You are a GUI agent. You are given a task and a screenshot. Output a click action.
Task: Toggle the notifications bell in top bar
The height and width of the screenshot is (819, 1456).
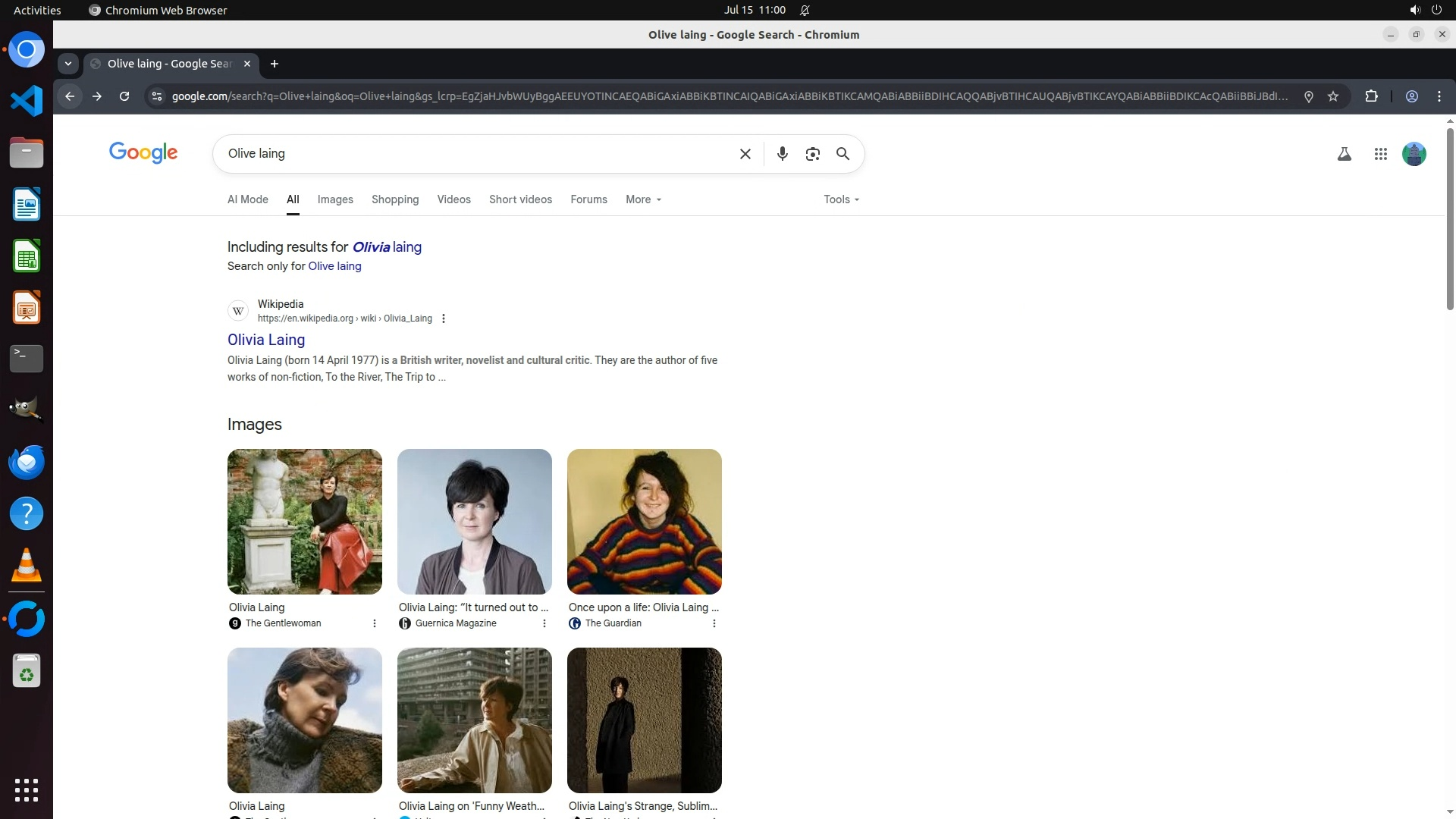(x=805, y=10)
